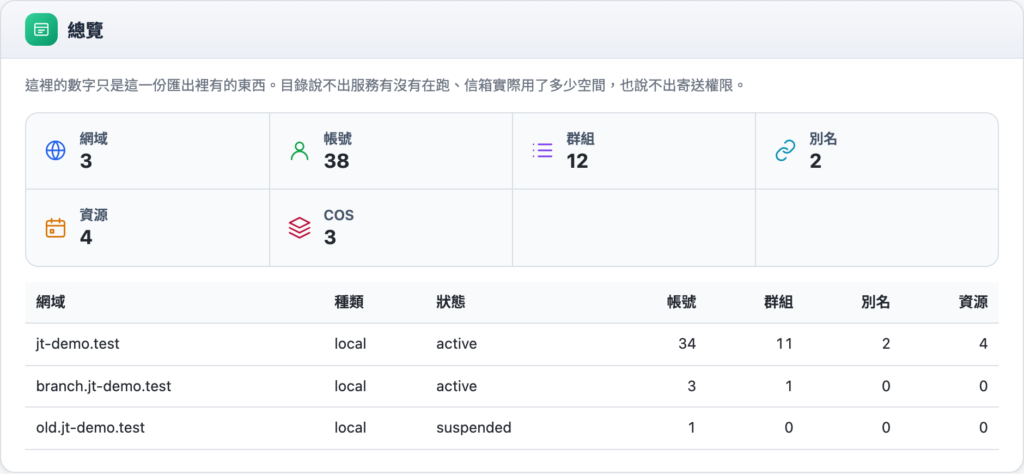Click the local type of jt-demo.test

click(350, 344)
